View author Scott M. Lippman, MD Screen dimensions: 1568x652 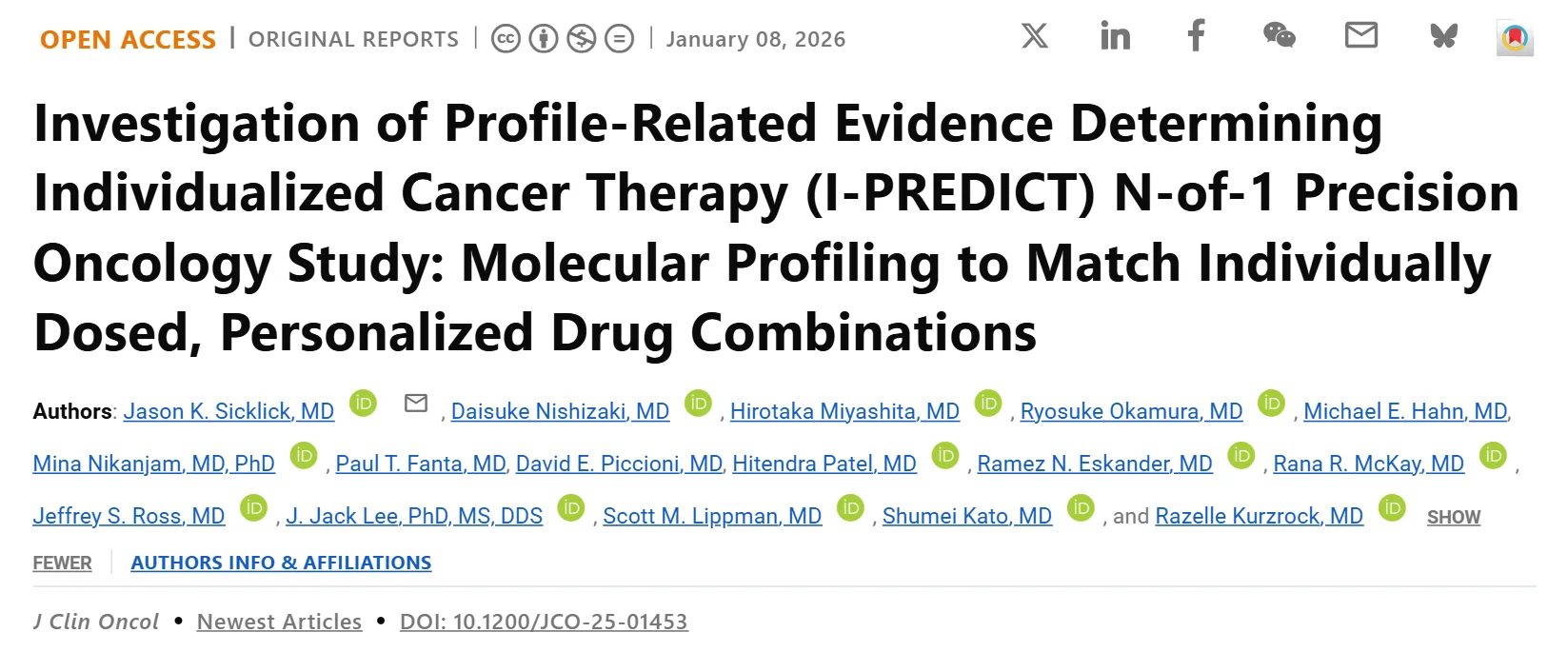712,516
